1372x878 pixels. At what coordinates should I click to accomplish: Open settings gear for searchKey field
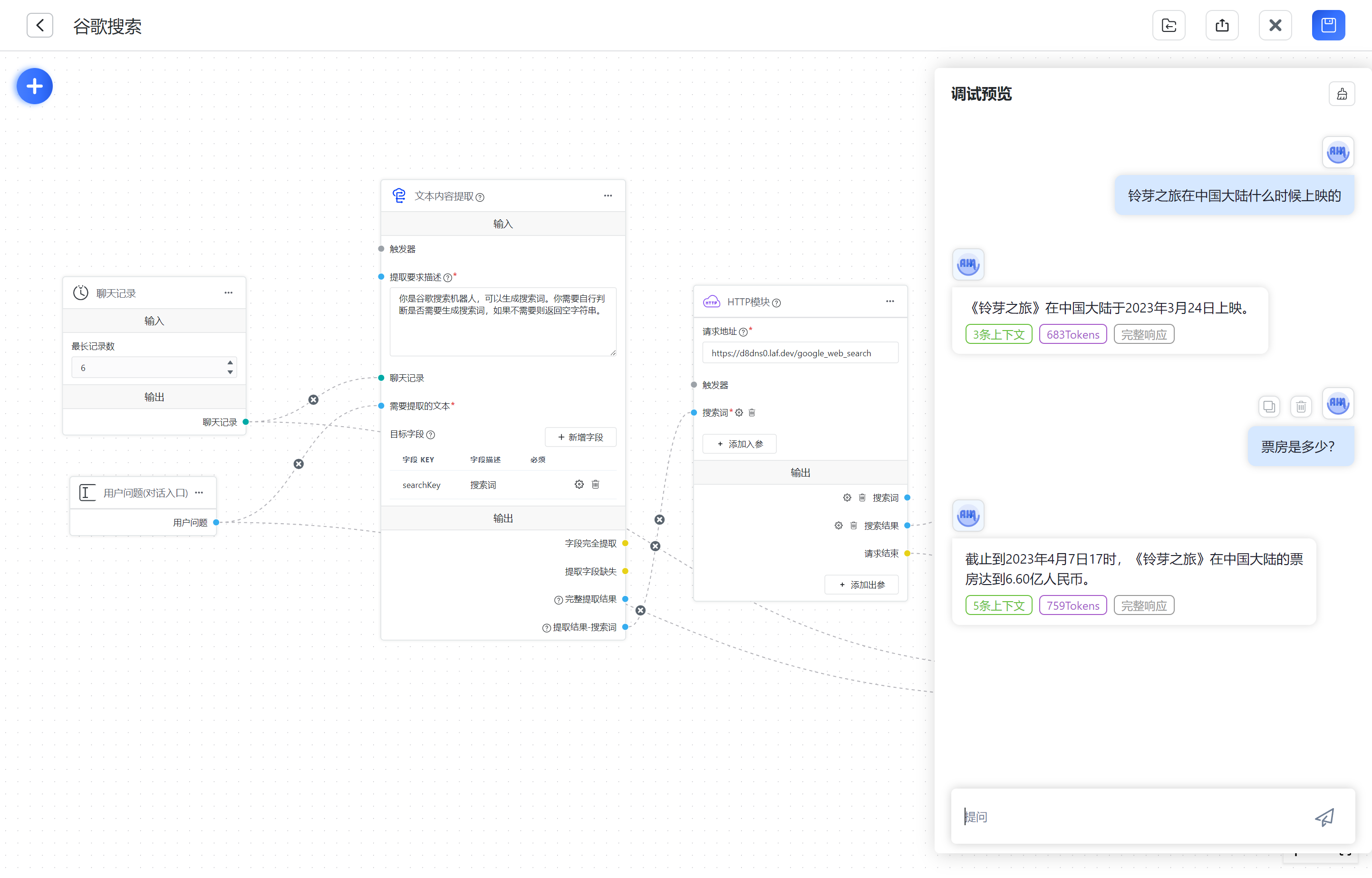click(579, 484)
